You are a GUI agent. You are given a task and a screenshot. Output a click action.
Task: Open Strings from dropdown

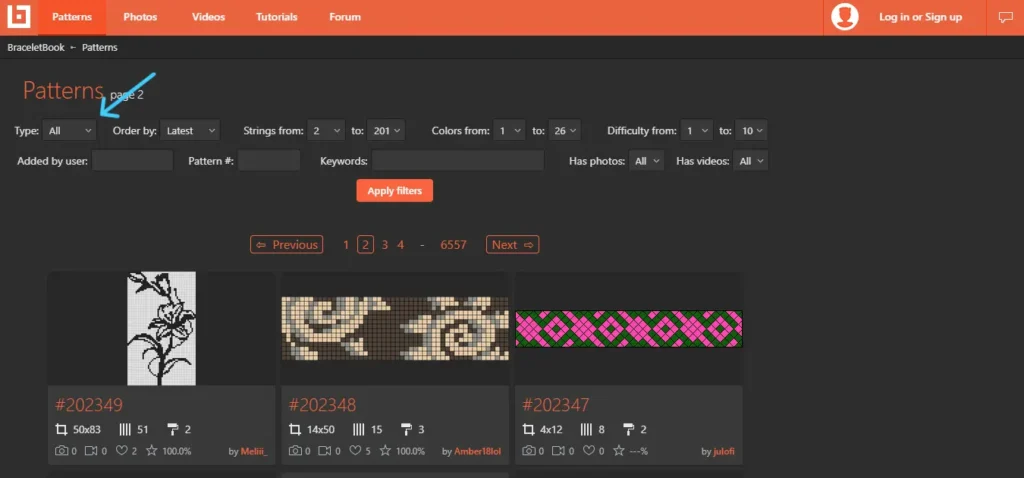click(326, 131)
